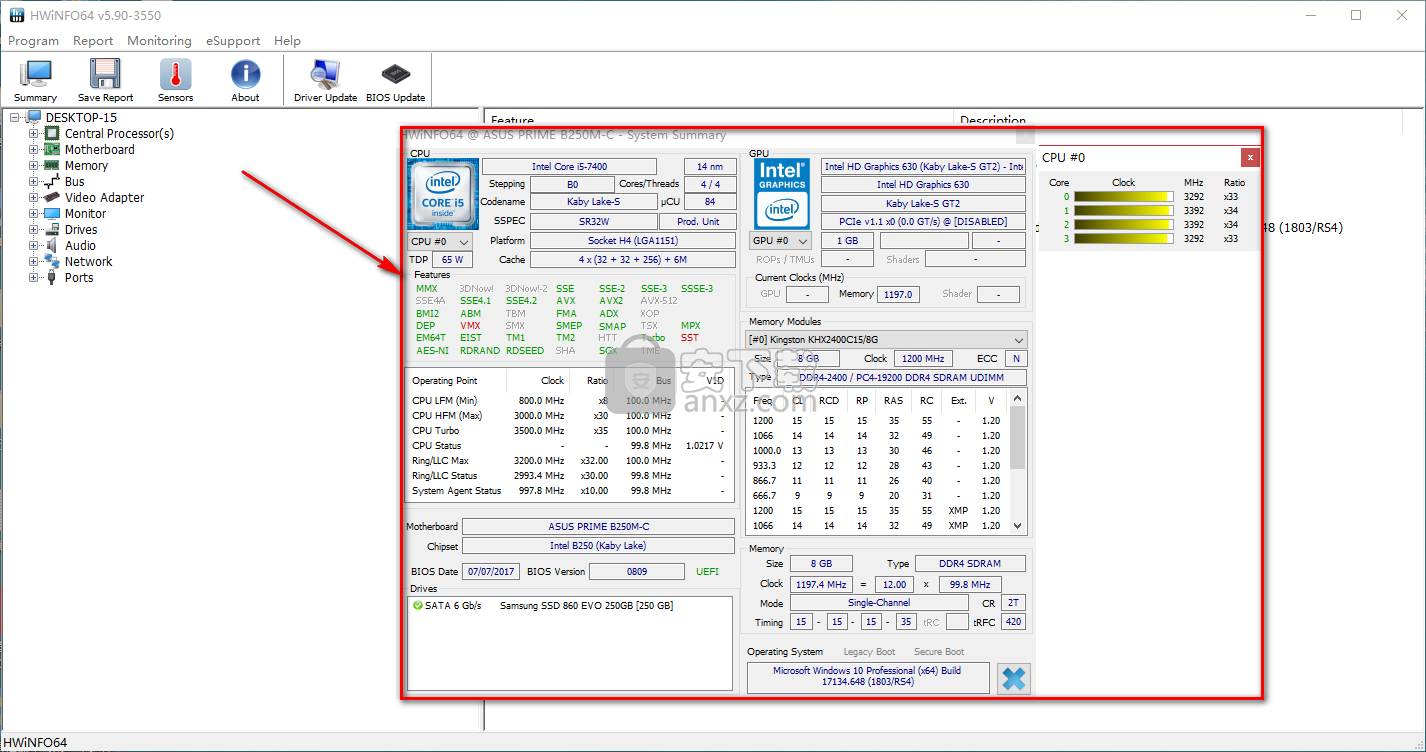Click memory timings scrollbar down arrow
This screenshot has width=1426, height=752.
pyautogui.click(x=1018, y=526)
